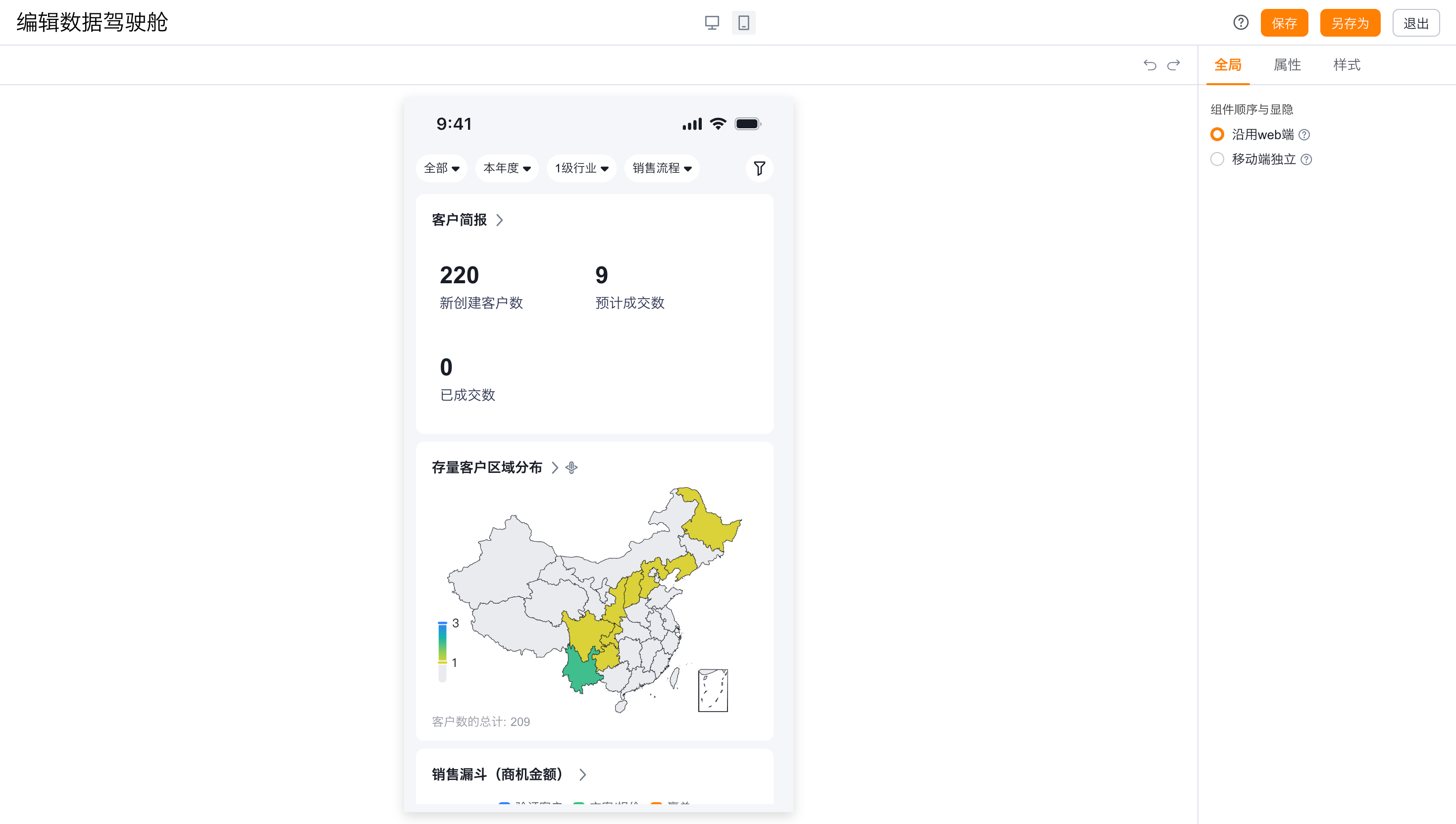Click drill-down icon beside 存量客户区域分布

[572, 467]
